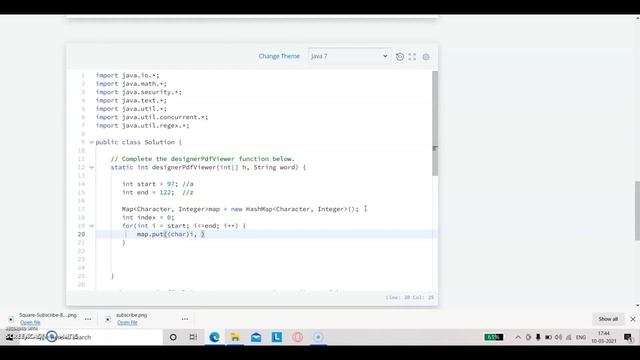Open the Chrome-like browser icon on taskbar
Image resolution: width=640 pixels, height=360 pixels.
tap(318, 337)
